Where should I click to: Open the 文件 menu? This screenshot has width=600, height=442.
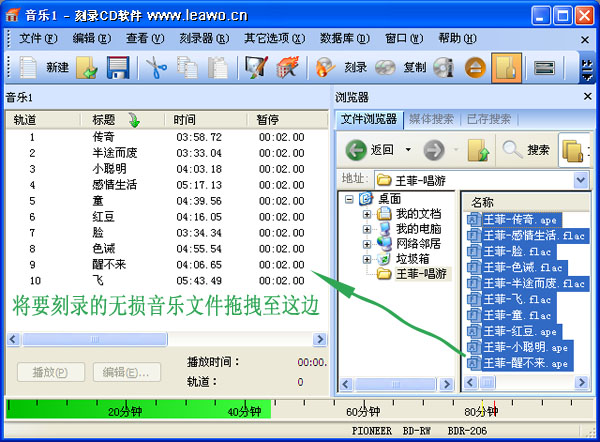pyautogui.click(x=38, y=38)
